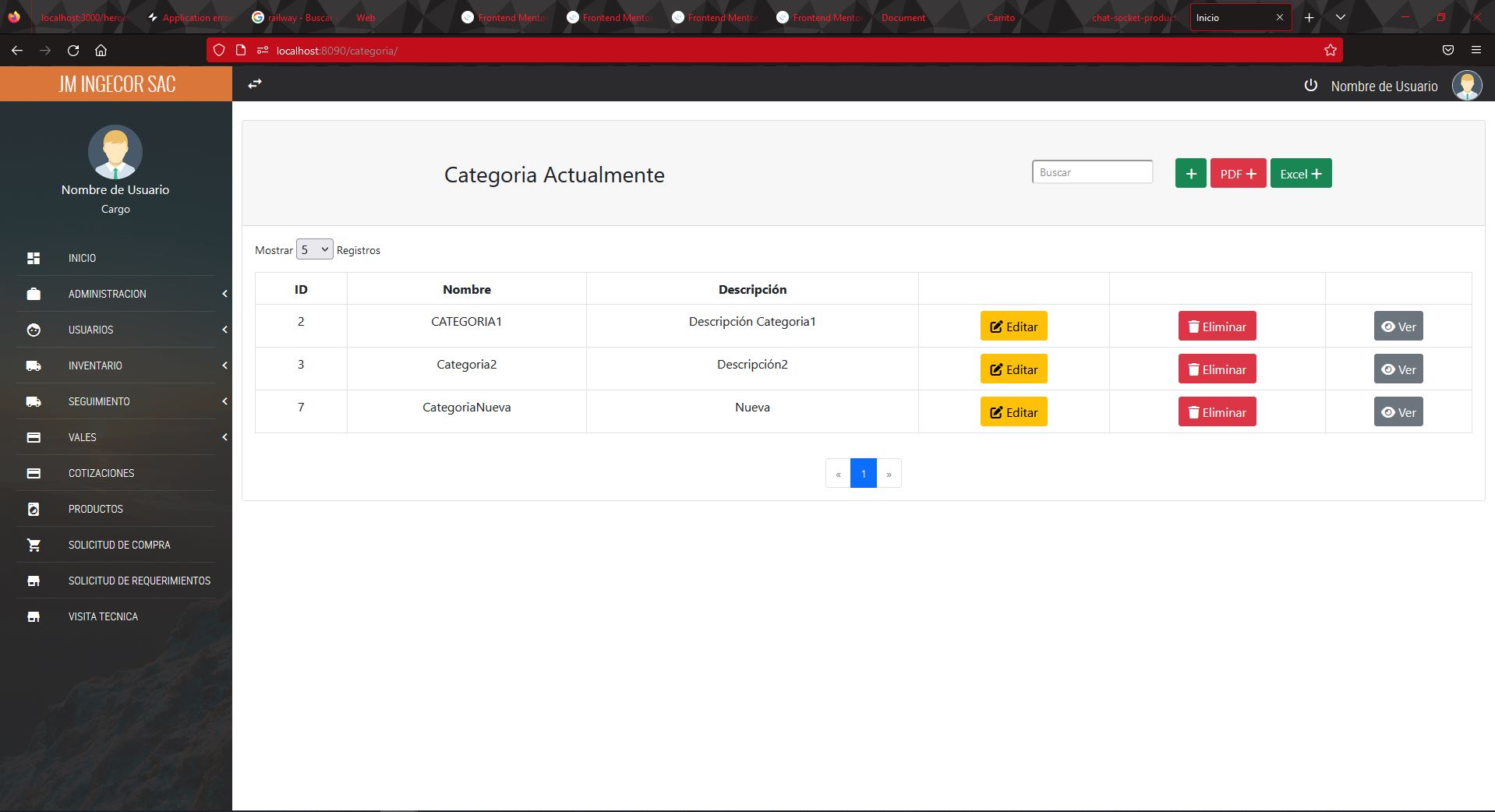Click the browser home icon
Image resolution: width=1495 pixels, height=812 pixels.
click(101, 50)
